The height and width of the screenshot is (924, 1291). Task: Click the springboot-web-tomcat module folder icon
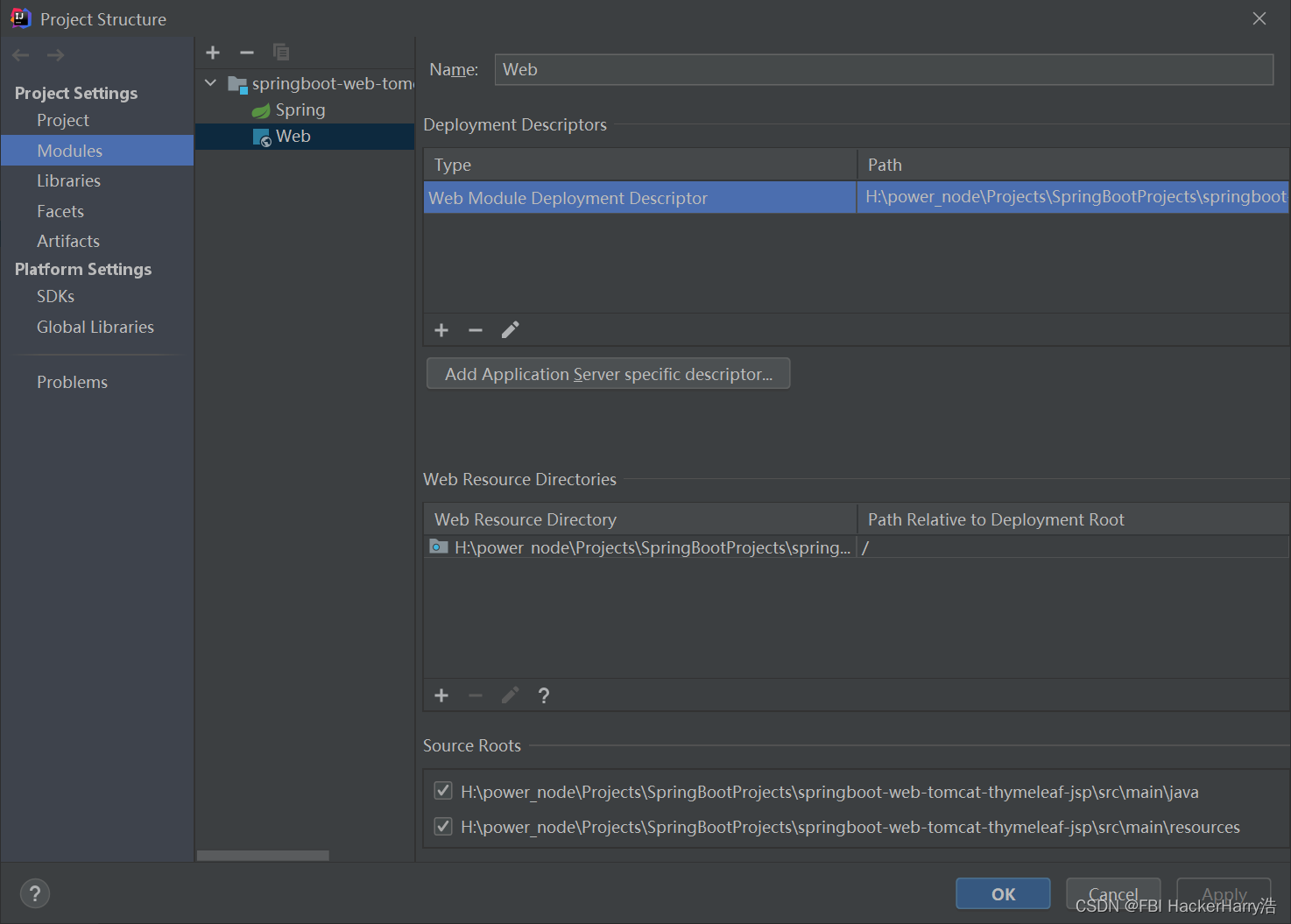[x=237, y=84]
